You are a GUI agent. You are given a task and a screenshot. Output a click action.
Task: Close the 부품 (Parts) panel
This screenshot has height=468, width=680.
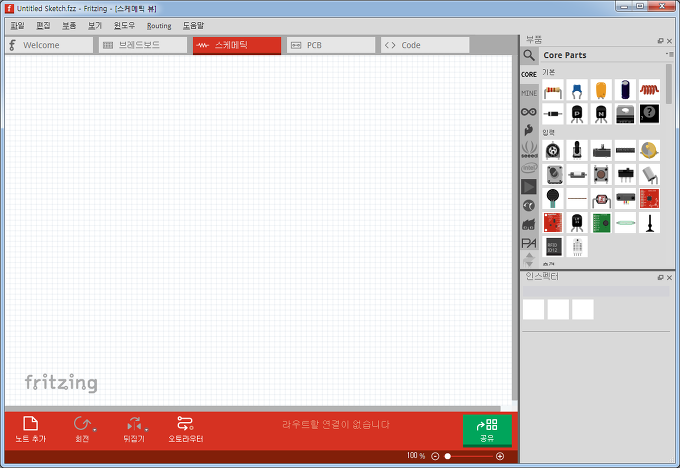coord(669,41)
